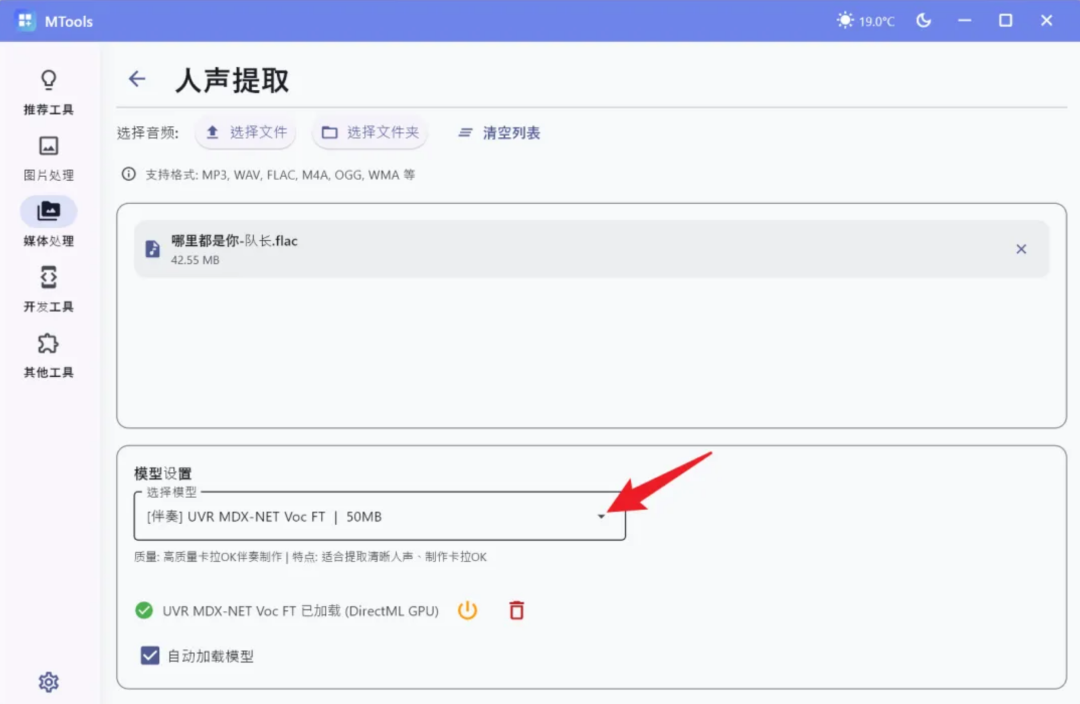Remove 哪里都是你-队长.flac from the list
1080x704 pixels.
[x=1021, y=249]
